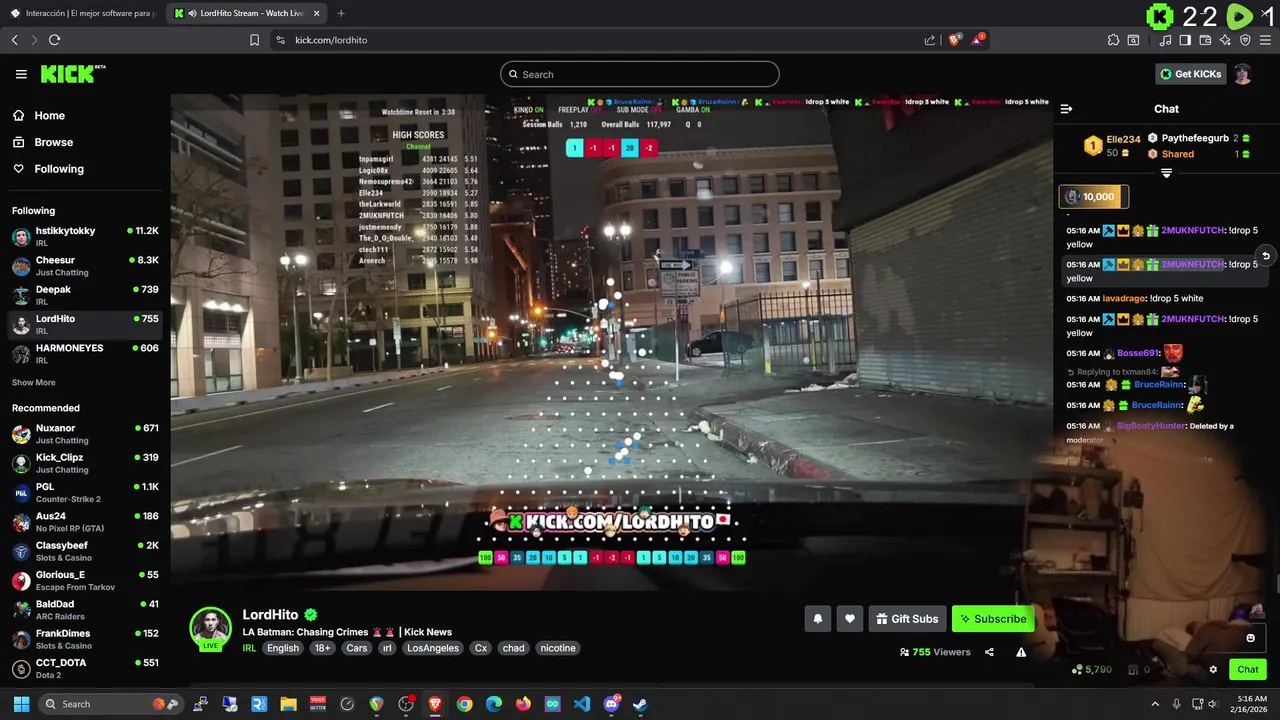The height and width of the screenshot is (720, 1280).
Task: Open CCT_DOTA recommended channel
Action: (85, 668)
